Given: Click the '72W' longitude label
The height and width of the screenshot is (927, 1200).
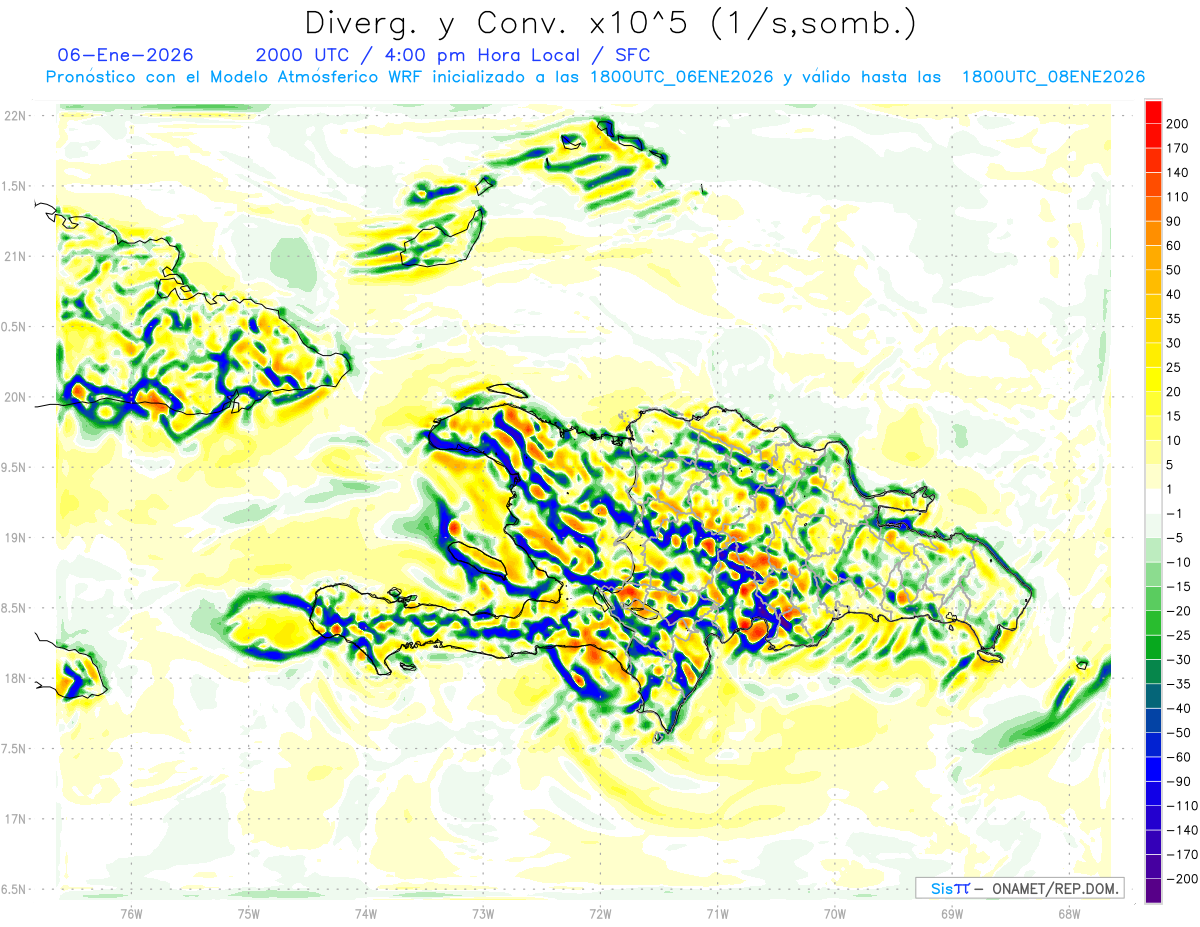Looking at the screenshot, I should tap(600, 913).
